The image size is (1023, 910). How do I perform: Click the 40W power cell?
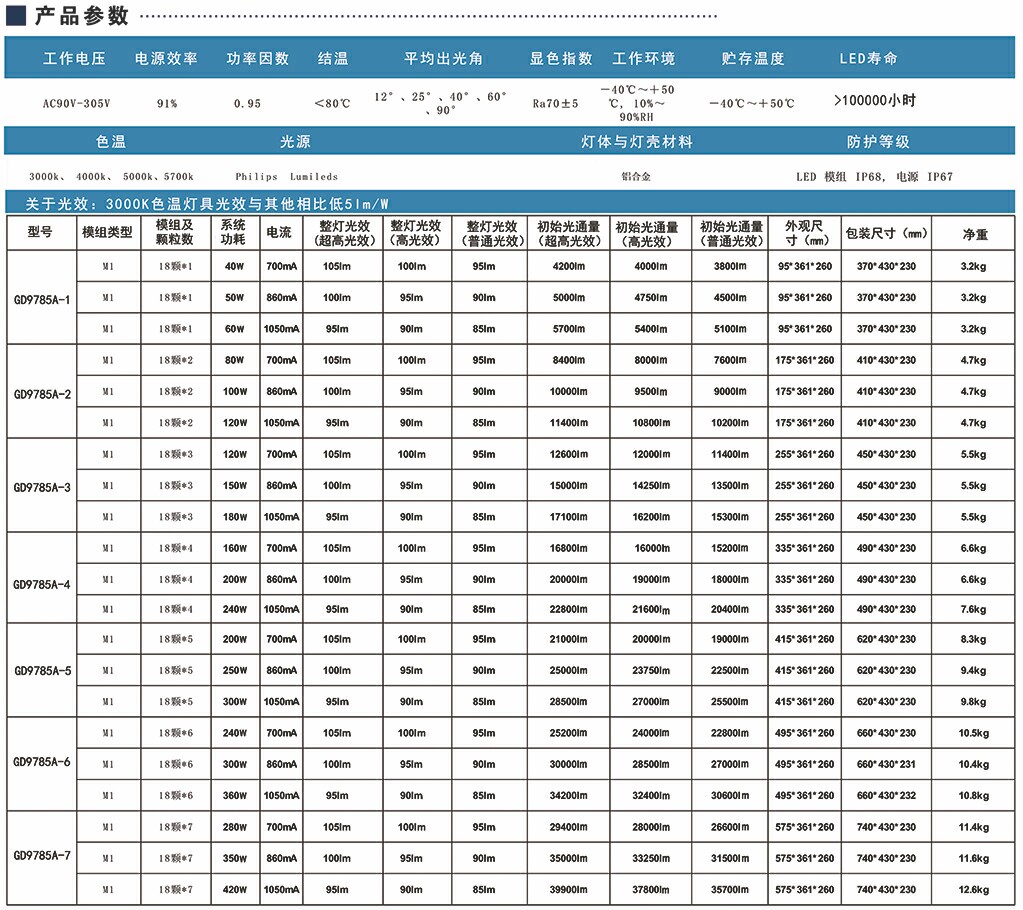(x=234, y=266)
